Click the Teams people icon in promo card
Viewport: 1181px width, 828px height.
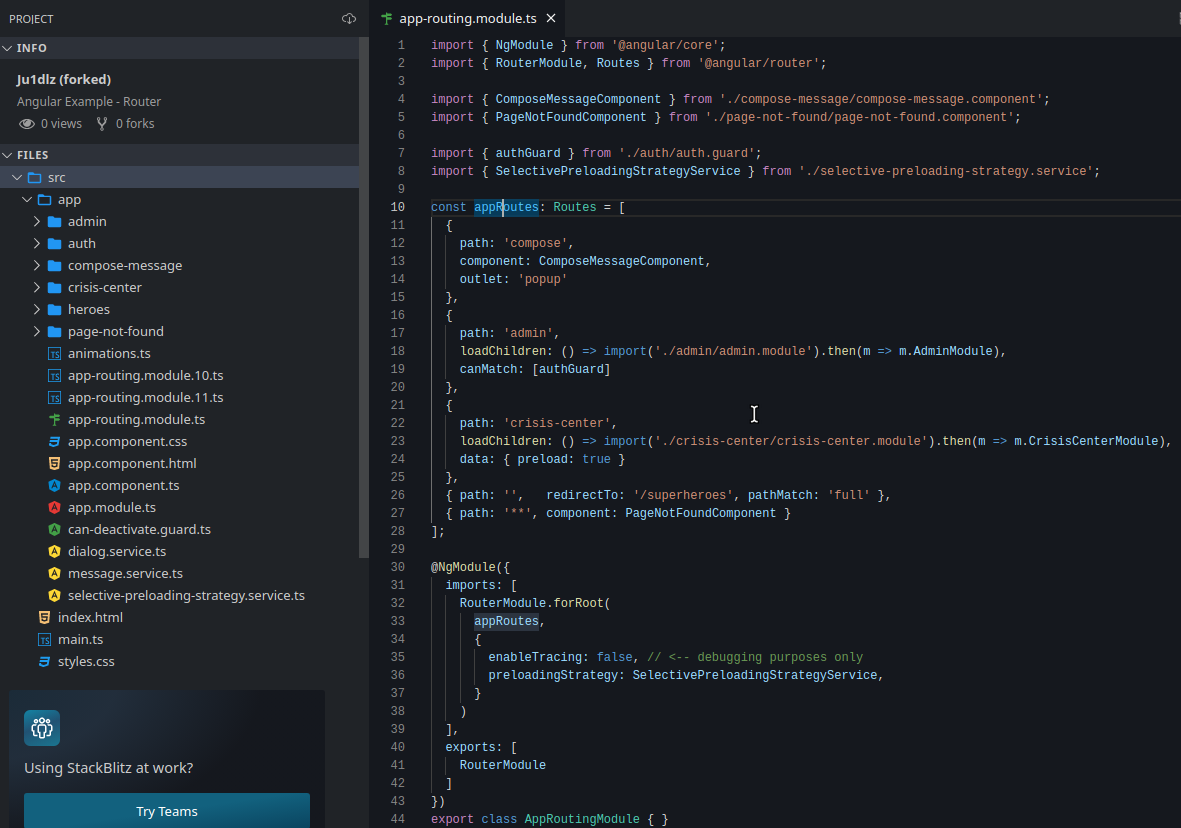(x=42, y=728)
